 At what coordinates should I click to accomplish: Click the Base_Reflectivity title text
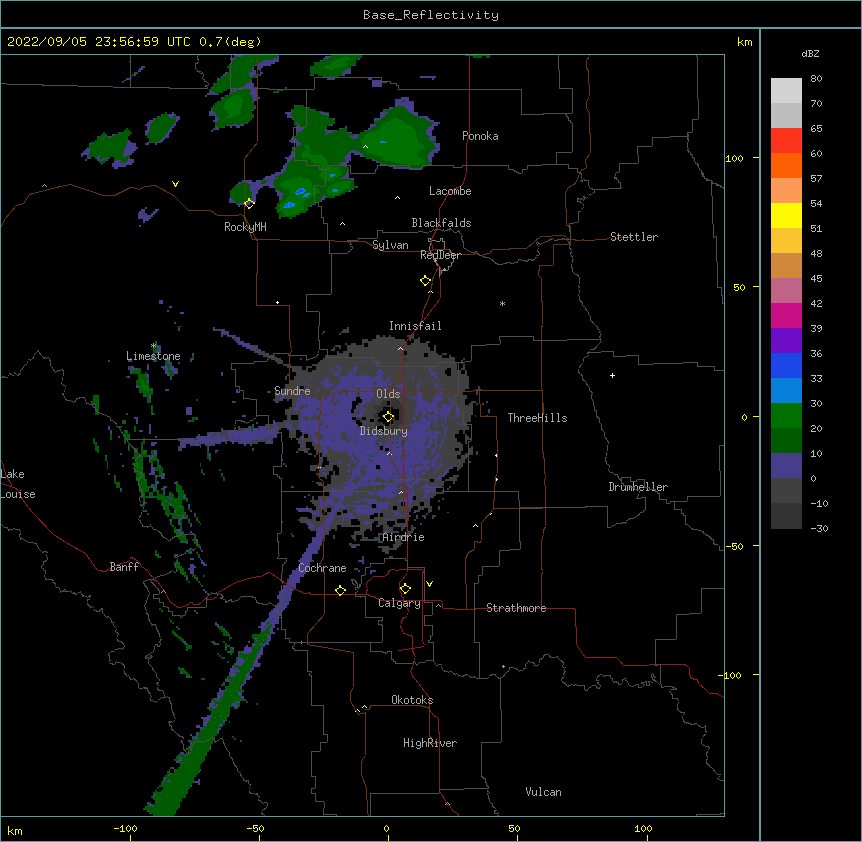tap(431, 15)
